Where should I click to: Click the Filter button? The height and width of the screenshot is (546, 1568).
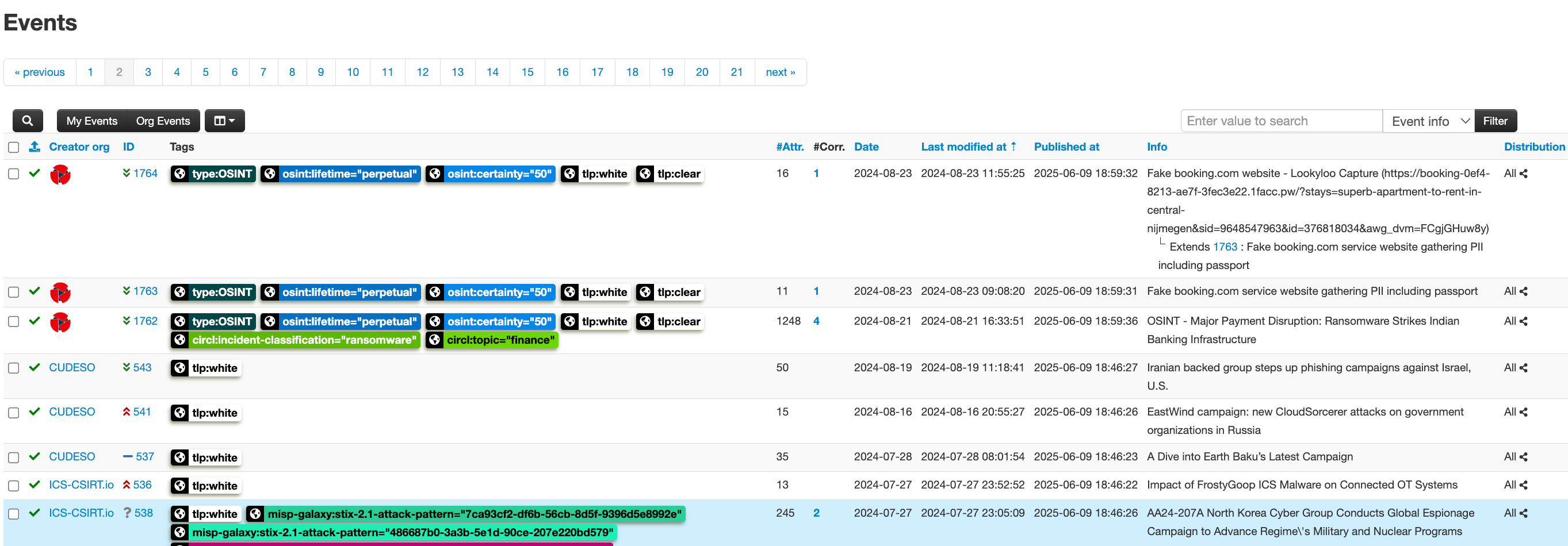click(x=1495, y=120)
